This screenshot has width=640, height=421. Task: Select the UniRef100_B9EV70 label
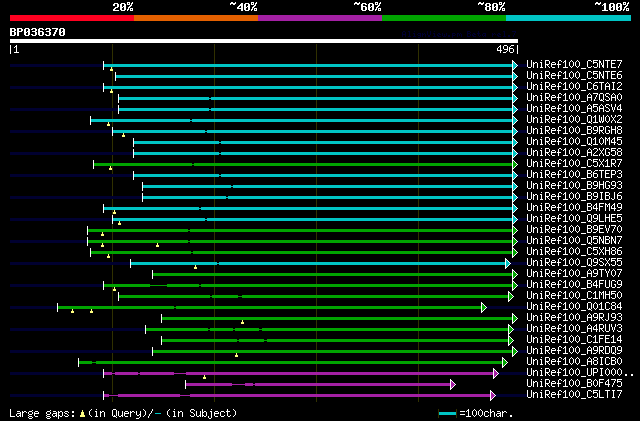point(574,230)
